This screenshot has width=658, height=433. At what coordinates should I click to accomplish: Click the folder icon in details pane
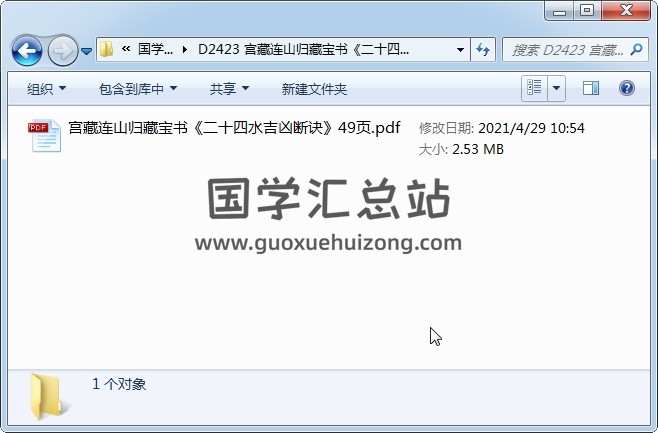[x=46, y=396]
